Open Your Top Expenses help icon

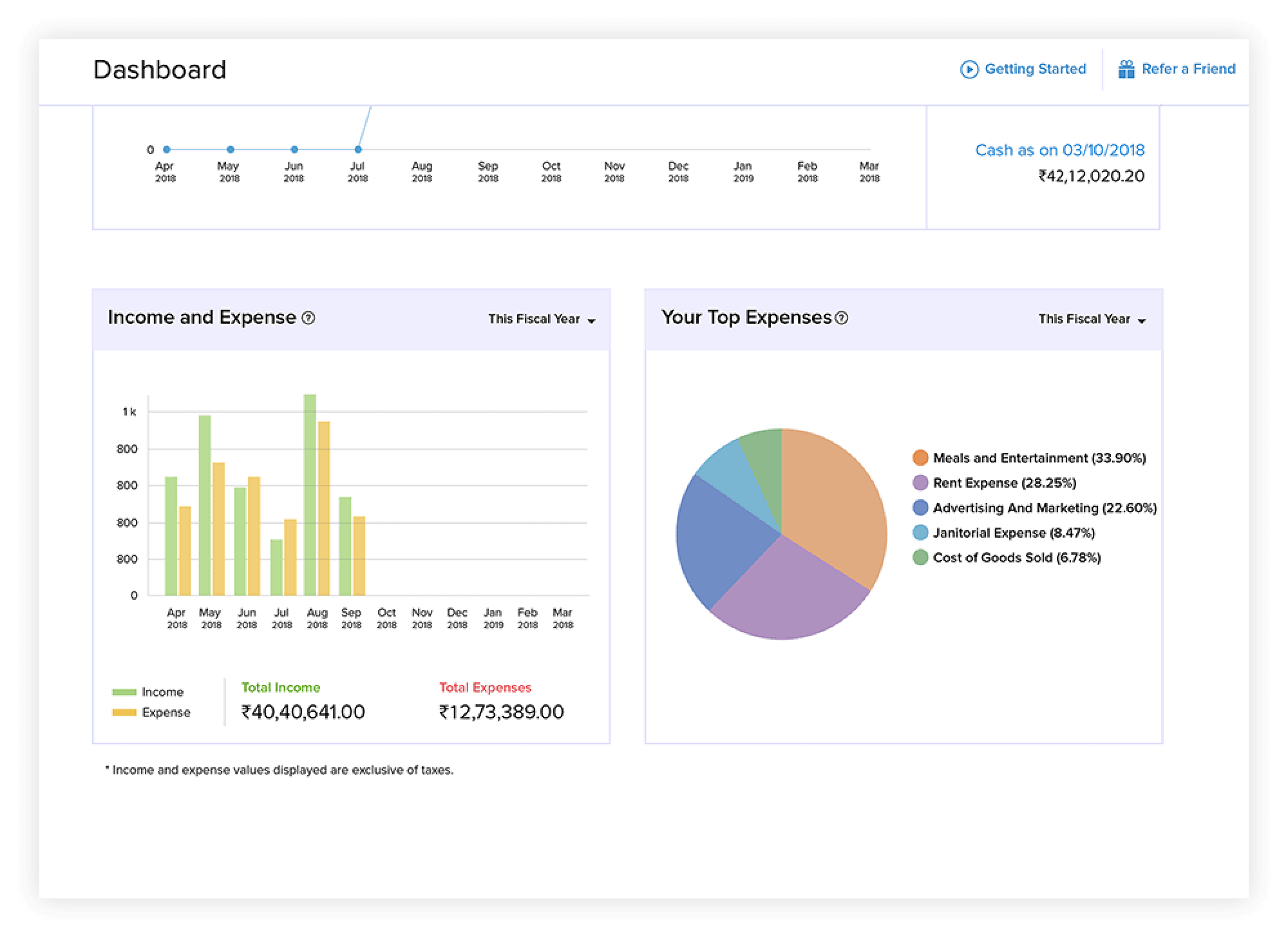842,318
